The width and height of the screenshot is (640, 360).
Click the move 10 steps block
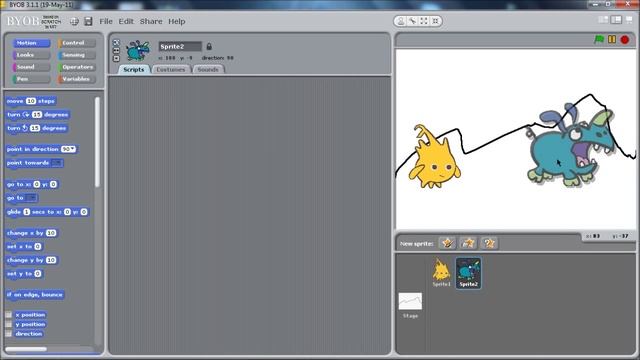click(31, 101)
